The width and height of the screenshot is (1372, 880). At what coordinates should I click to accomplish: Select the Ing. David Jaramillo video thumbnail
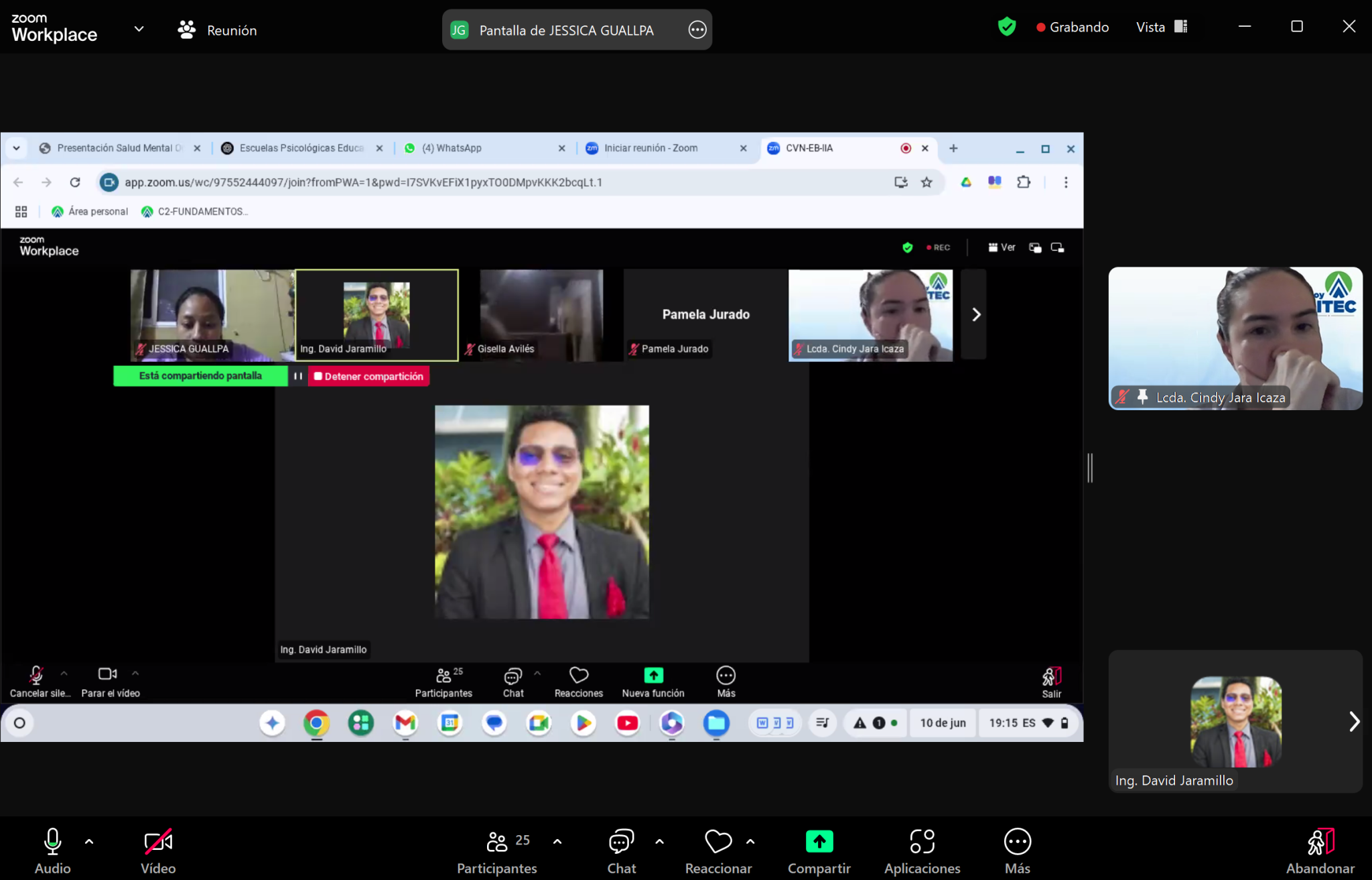coord(1235,722)
